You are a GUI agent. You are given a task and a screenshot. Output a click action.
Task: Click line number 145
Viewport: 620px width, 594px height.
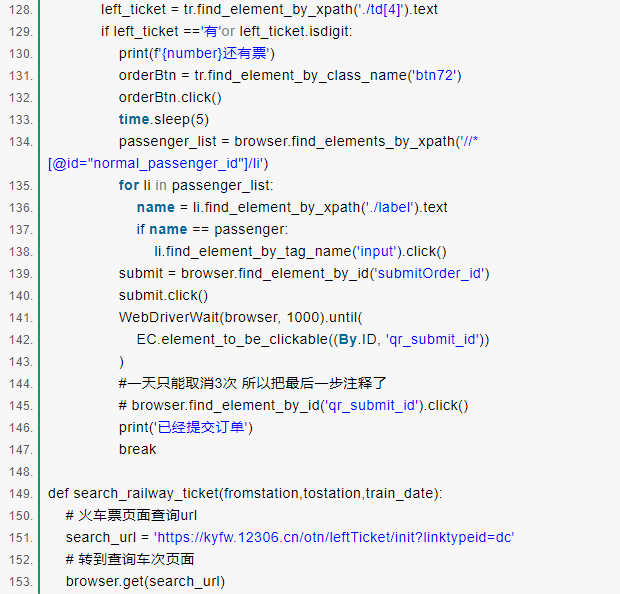click(x=21, y=406)
